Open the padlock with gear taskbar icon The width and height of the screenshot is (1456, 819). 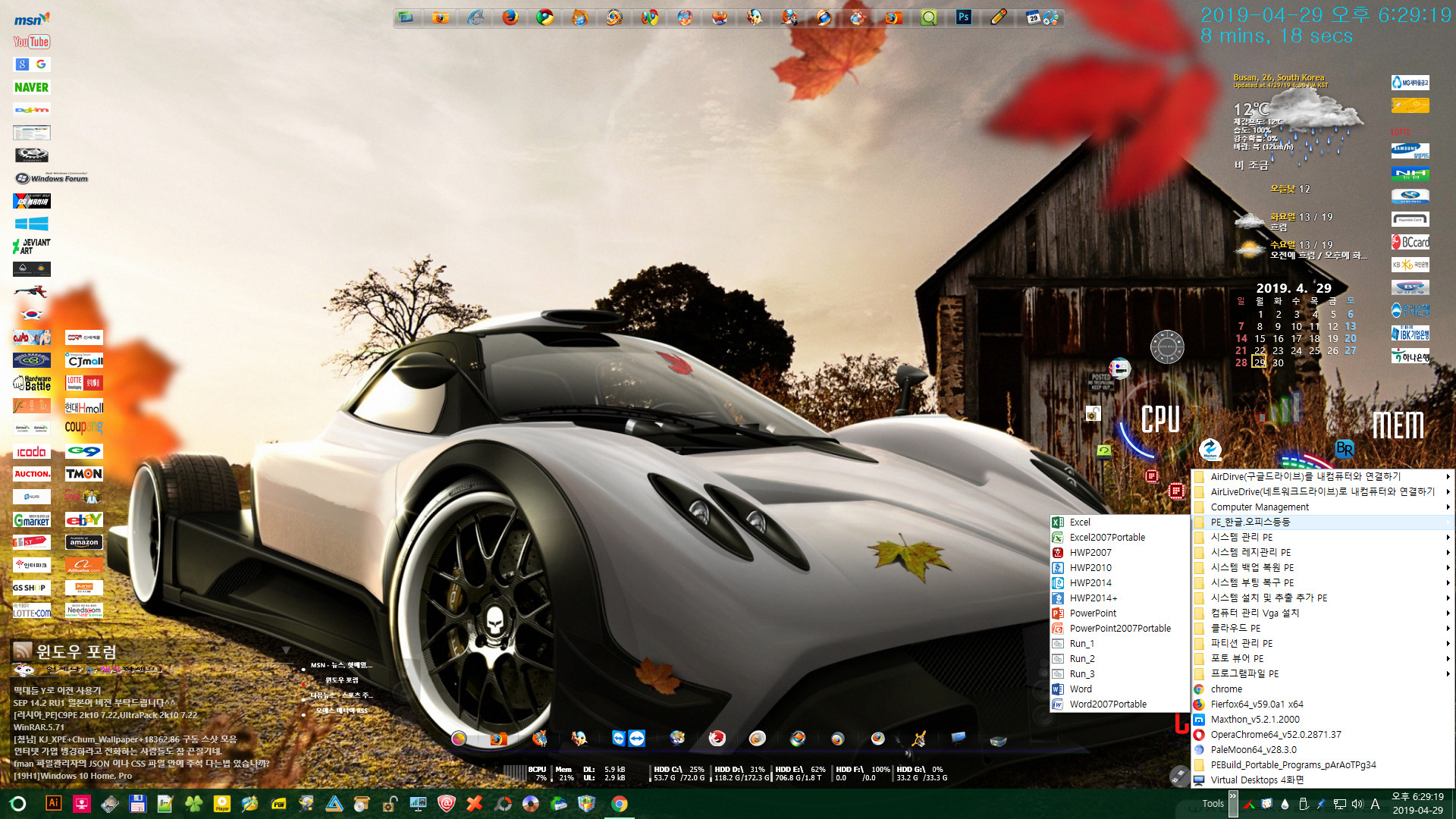tap(390, 803)
